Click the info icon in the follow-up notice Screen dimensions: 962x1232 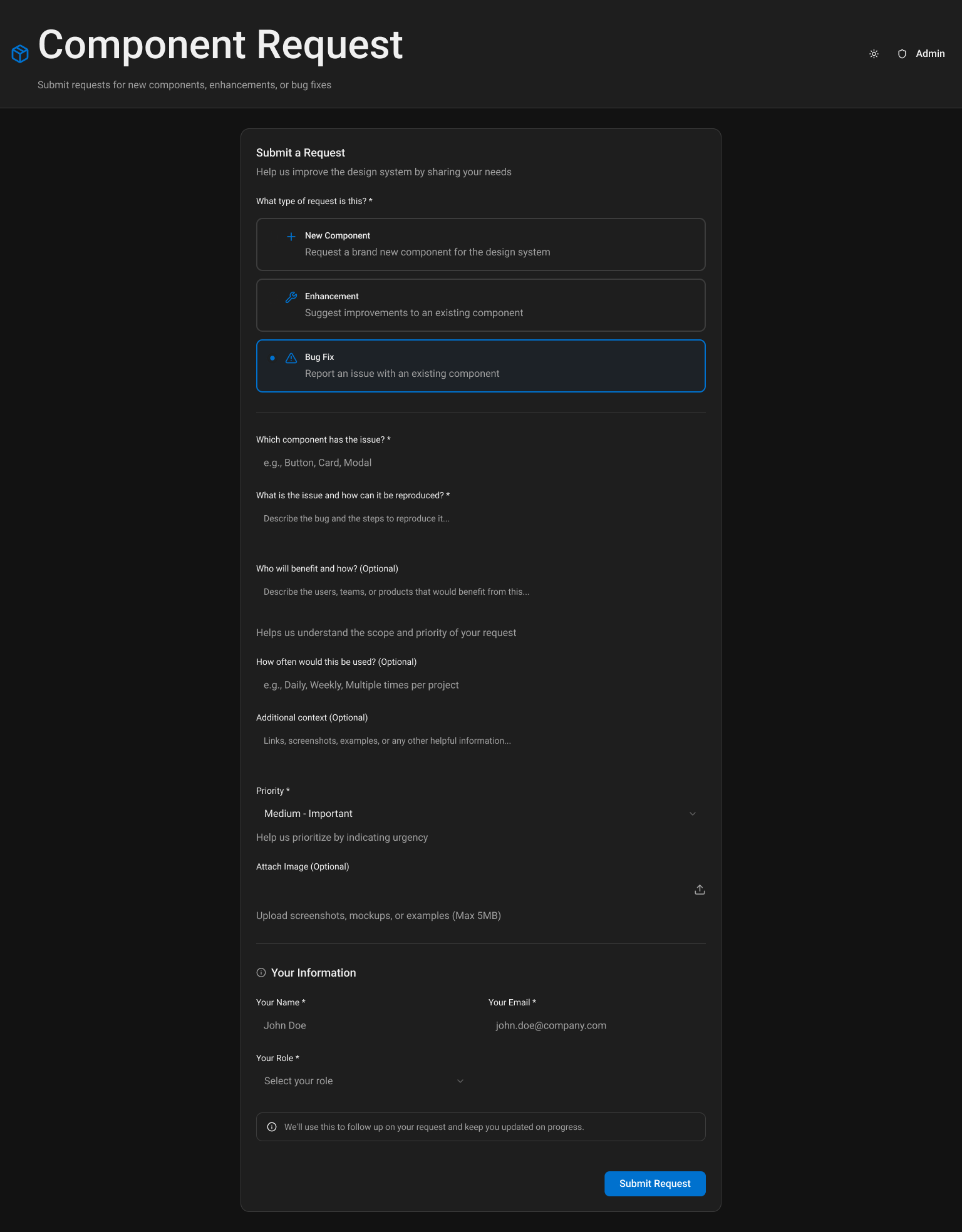272,1127
